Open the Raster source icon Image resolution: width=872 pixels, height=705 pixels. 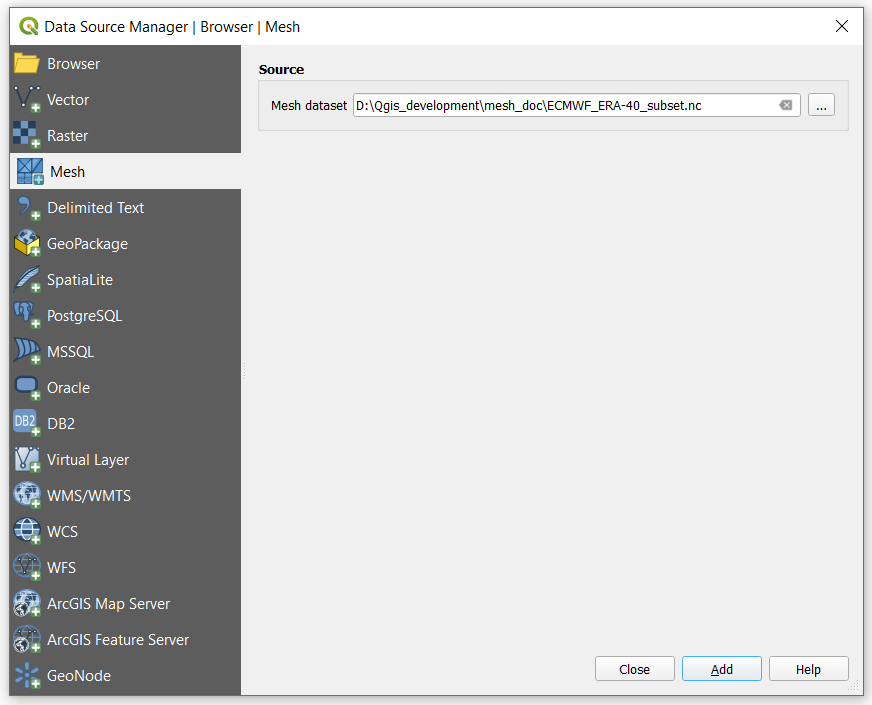click(x=27, y=136)
